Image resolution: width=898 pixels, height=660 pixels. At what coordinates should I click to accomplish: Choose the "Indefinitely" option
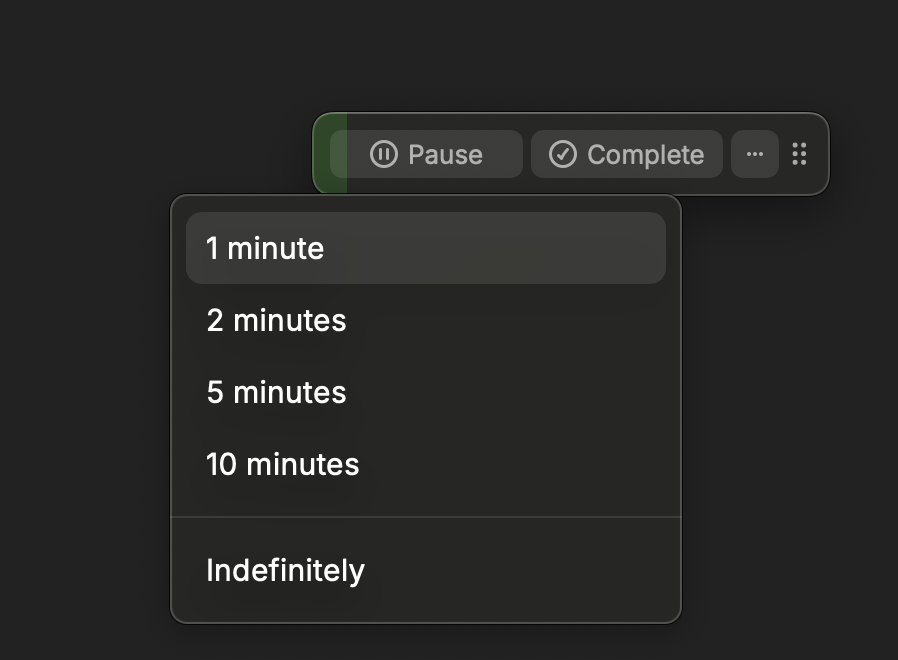pos(285,570)
